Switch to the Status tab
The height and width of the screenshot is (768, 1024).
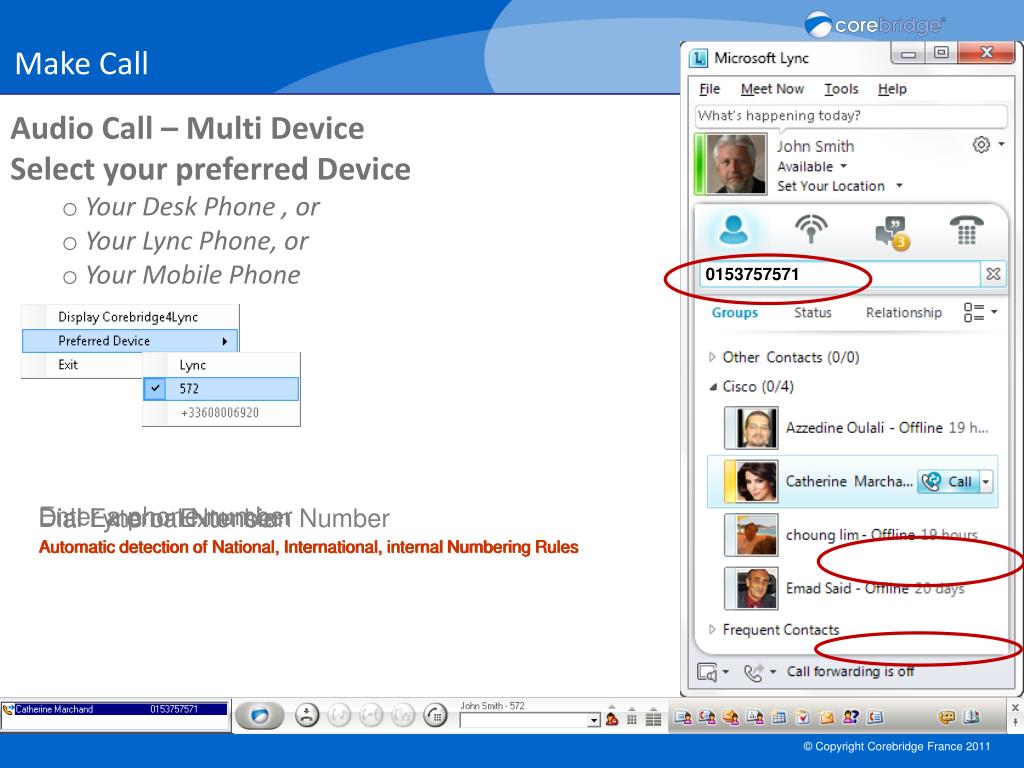point(812,313)
